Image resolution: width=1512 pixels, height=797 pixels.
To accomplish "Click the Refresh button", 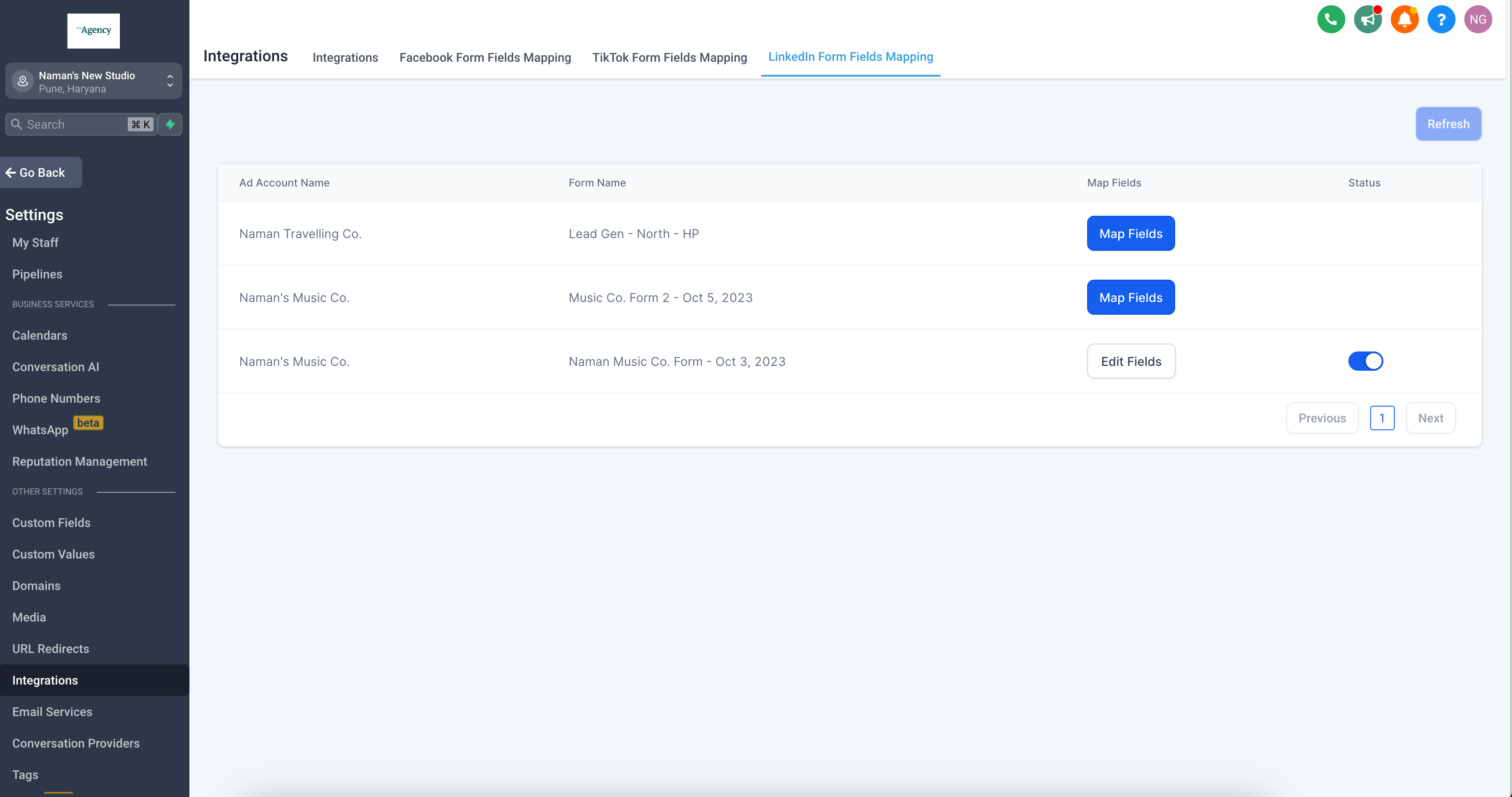I will pyautogui.click(x=1448, y=124).
